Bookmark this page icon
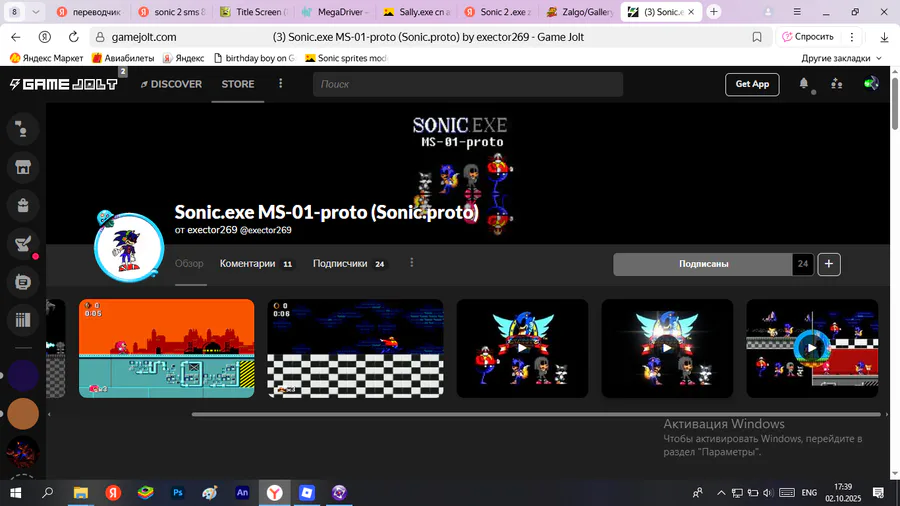The height and width of the screenshot is (506, 900). (x=757, y=37)
